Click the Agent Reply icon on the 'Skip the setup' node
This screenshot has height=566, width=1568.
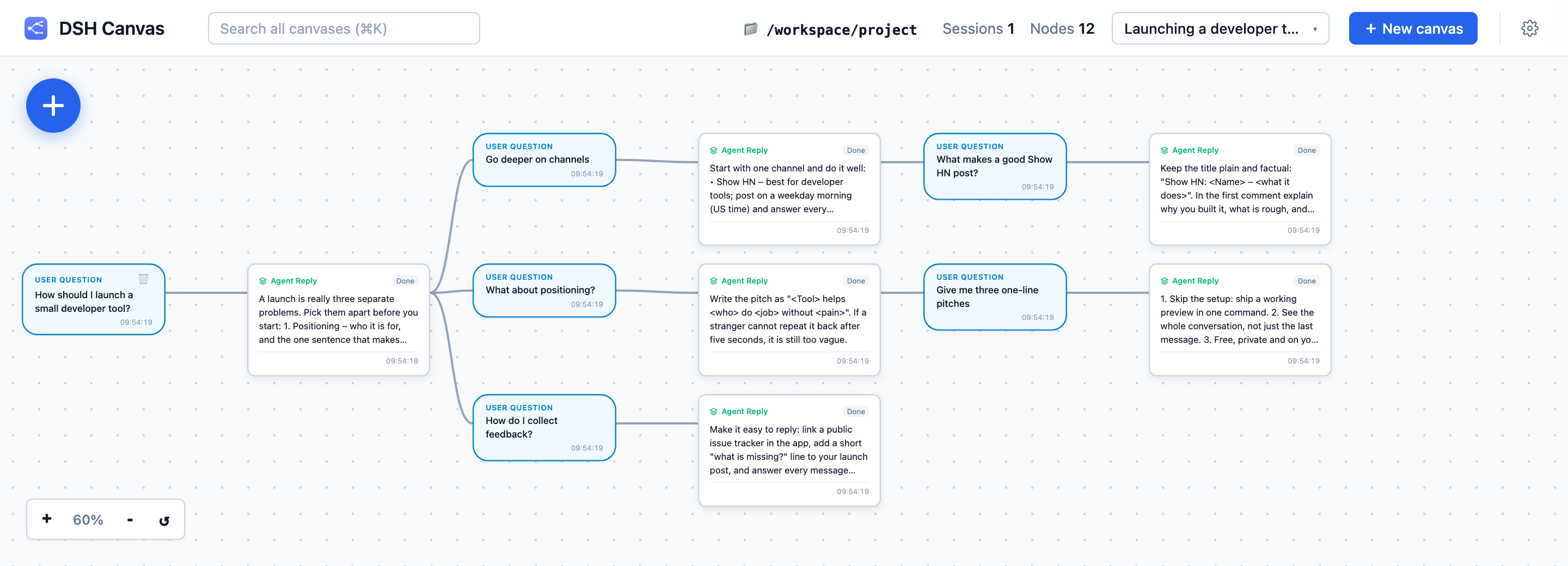point(1165,281)
